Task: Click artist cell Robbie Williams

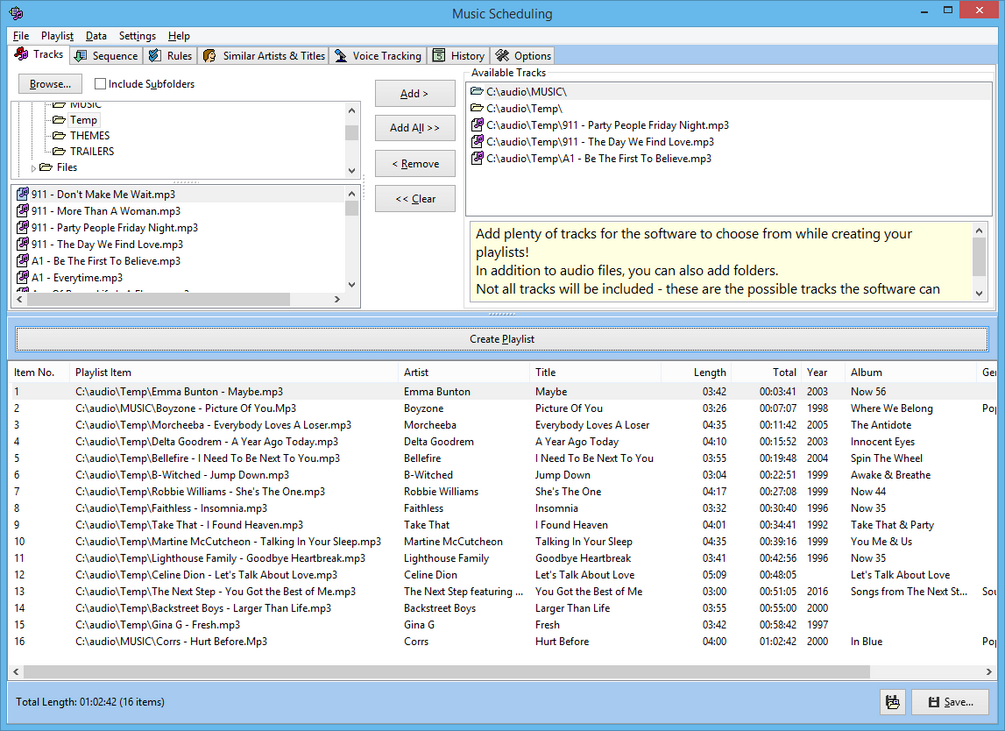Action: 441,491
